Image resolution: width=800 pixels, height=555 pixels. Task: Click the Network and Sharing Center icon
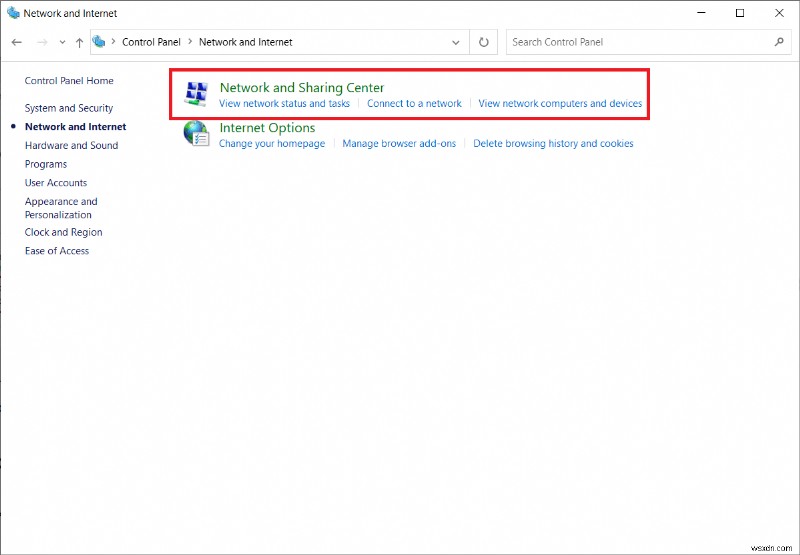tap(196, 94)
